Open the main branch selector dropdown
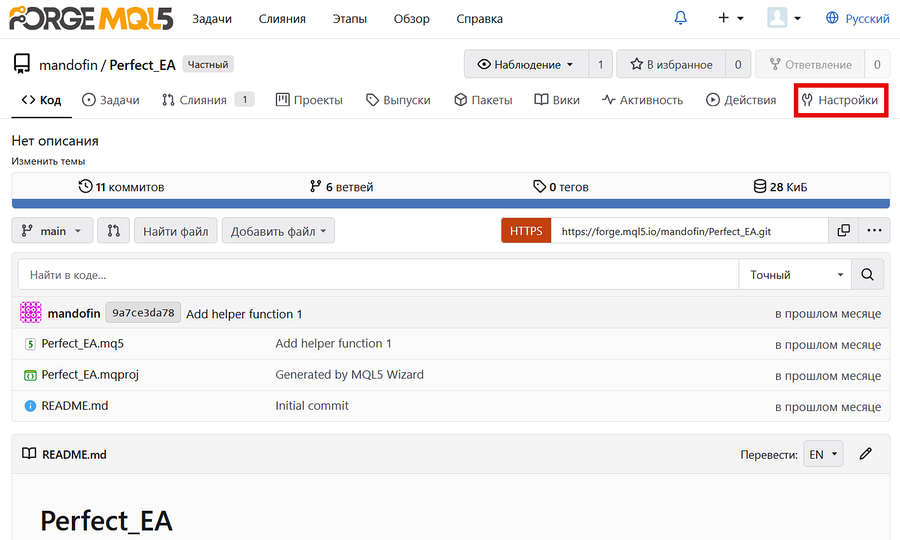This screenshot has height=540, width=900. click(52, 231)
